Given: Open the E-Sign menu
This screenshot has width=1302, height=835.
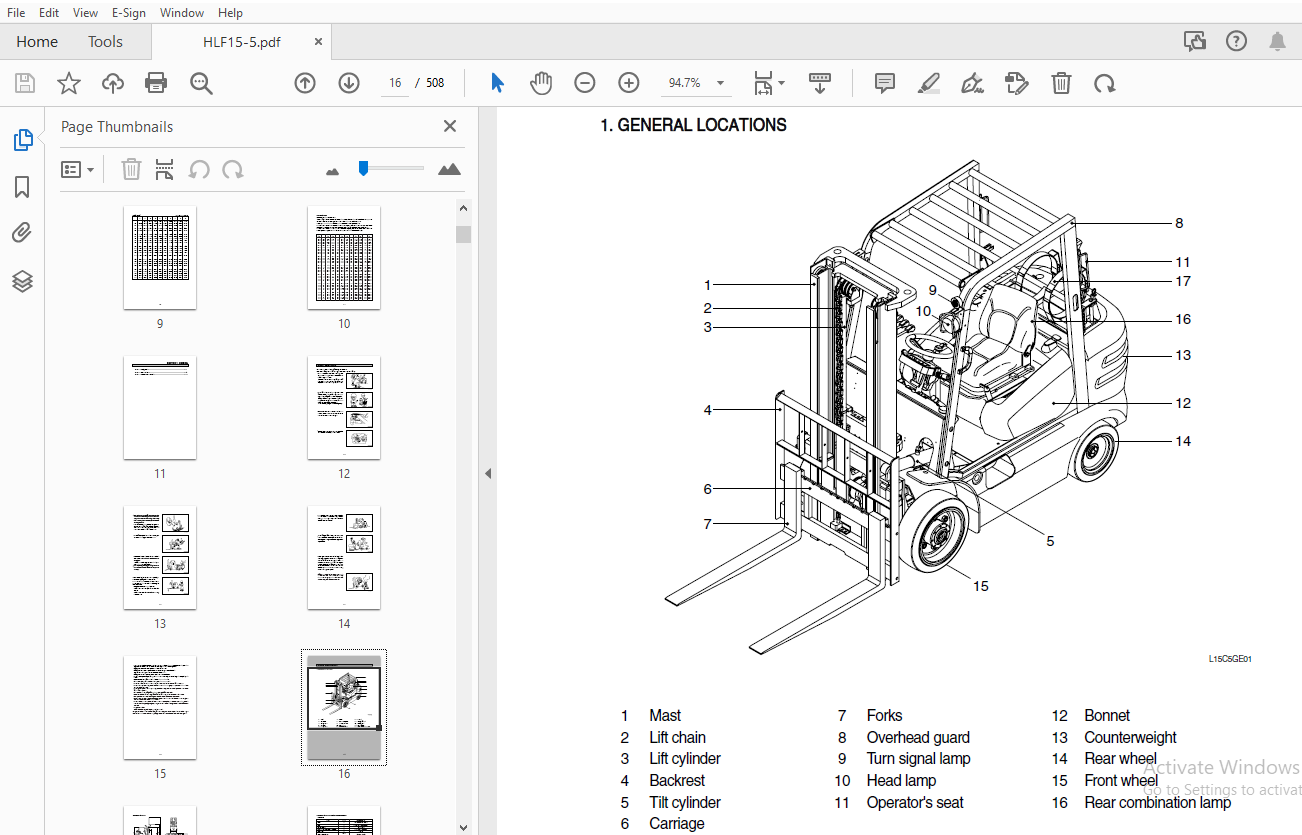Looking at the screenshot, I should coord(129,13).
